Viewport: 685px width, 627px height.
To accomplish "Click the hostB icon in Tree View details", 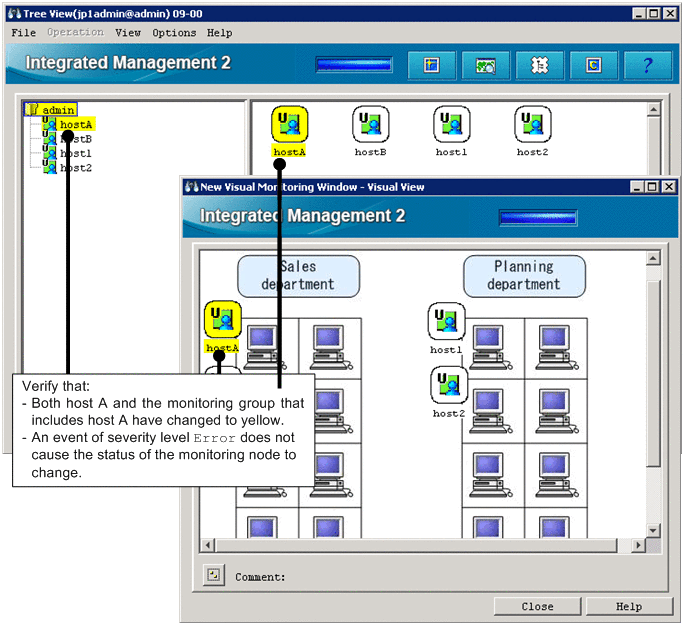I will click(x=370, y=125).
